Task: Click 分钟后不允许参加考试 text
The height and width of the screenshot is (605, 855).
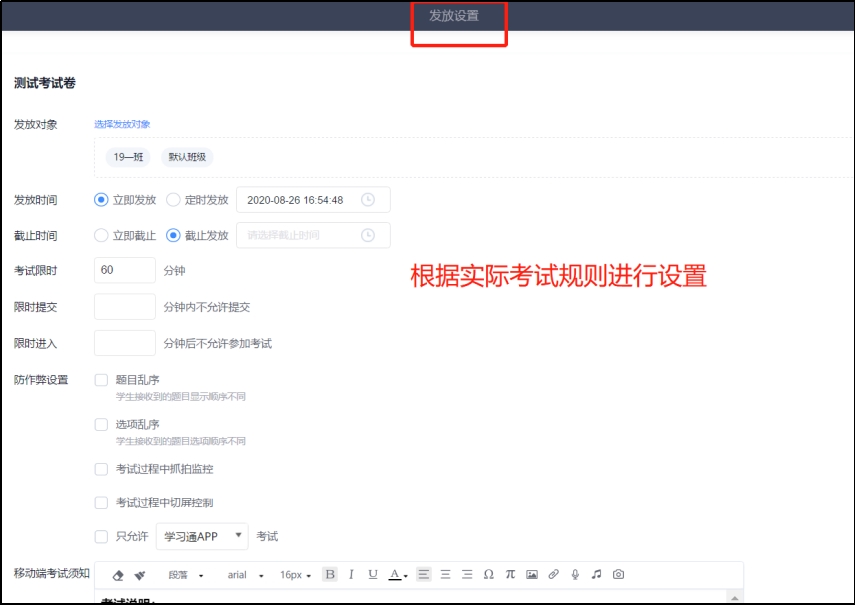Action: (x=218, y=343)
